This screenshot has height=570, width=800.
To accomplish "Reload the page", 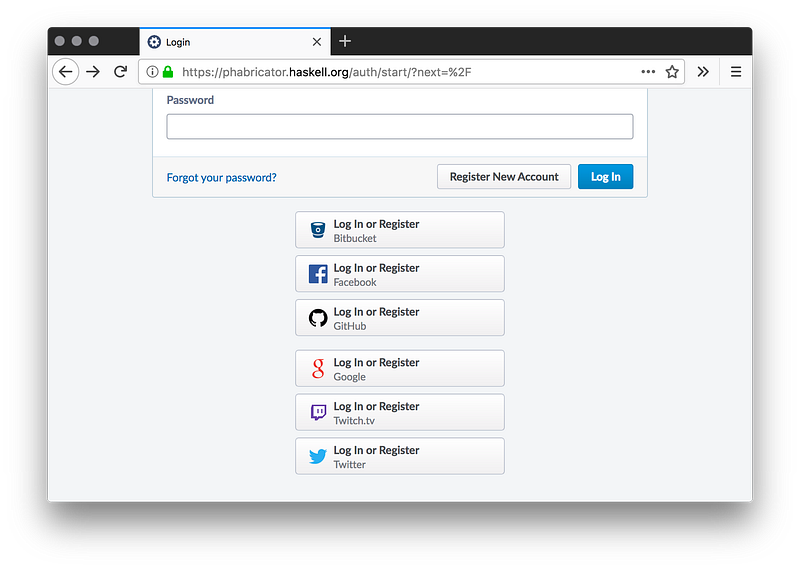I will coord(120,72).
